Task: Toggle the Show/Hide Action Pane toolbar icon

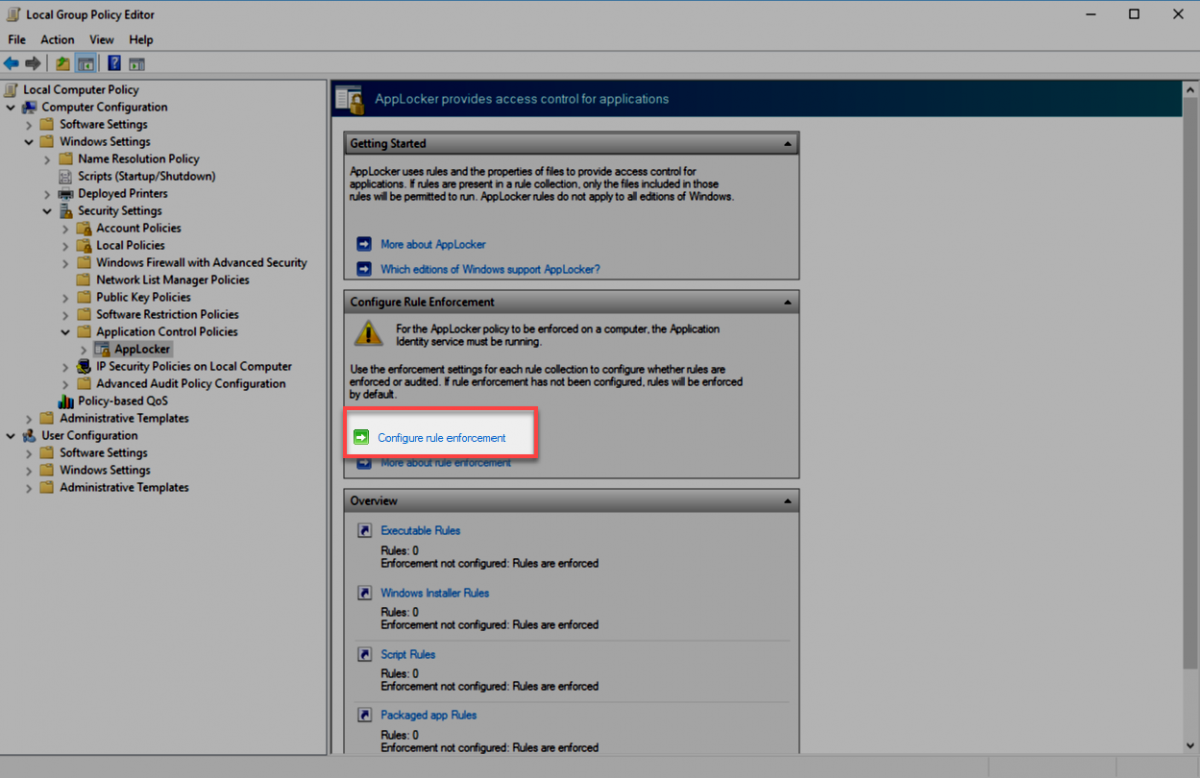Action: tap(137, 63)
